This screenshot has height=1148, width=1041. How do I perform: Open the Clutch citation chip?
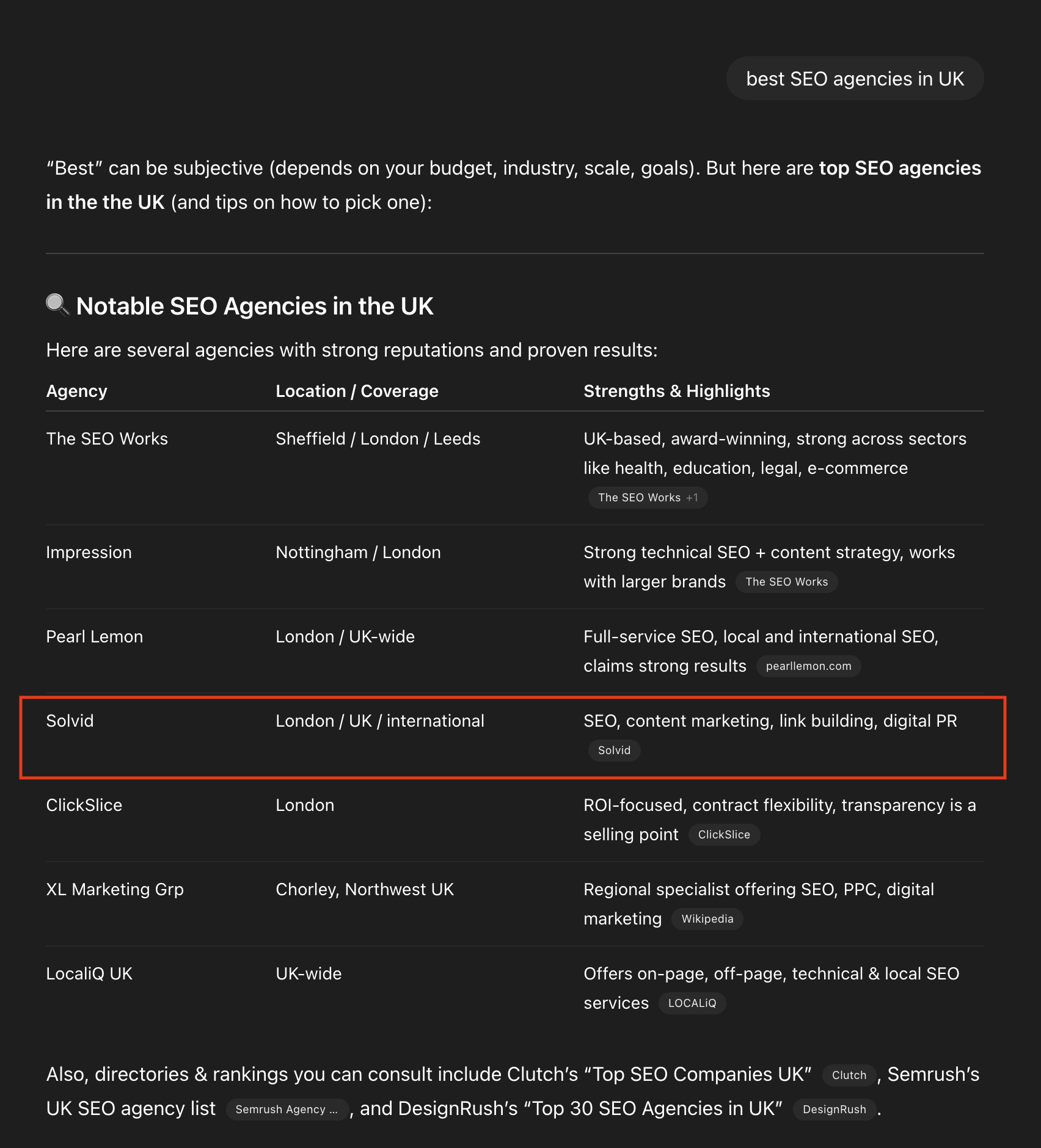click(x=849, y=1075)
